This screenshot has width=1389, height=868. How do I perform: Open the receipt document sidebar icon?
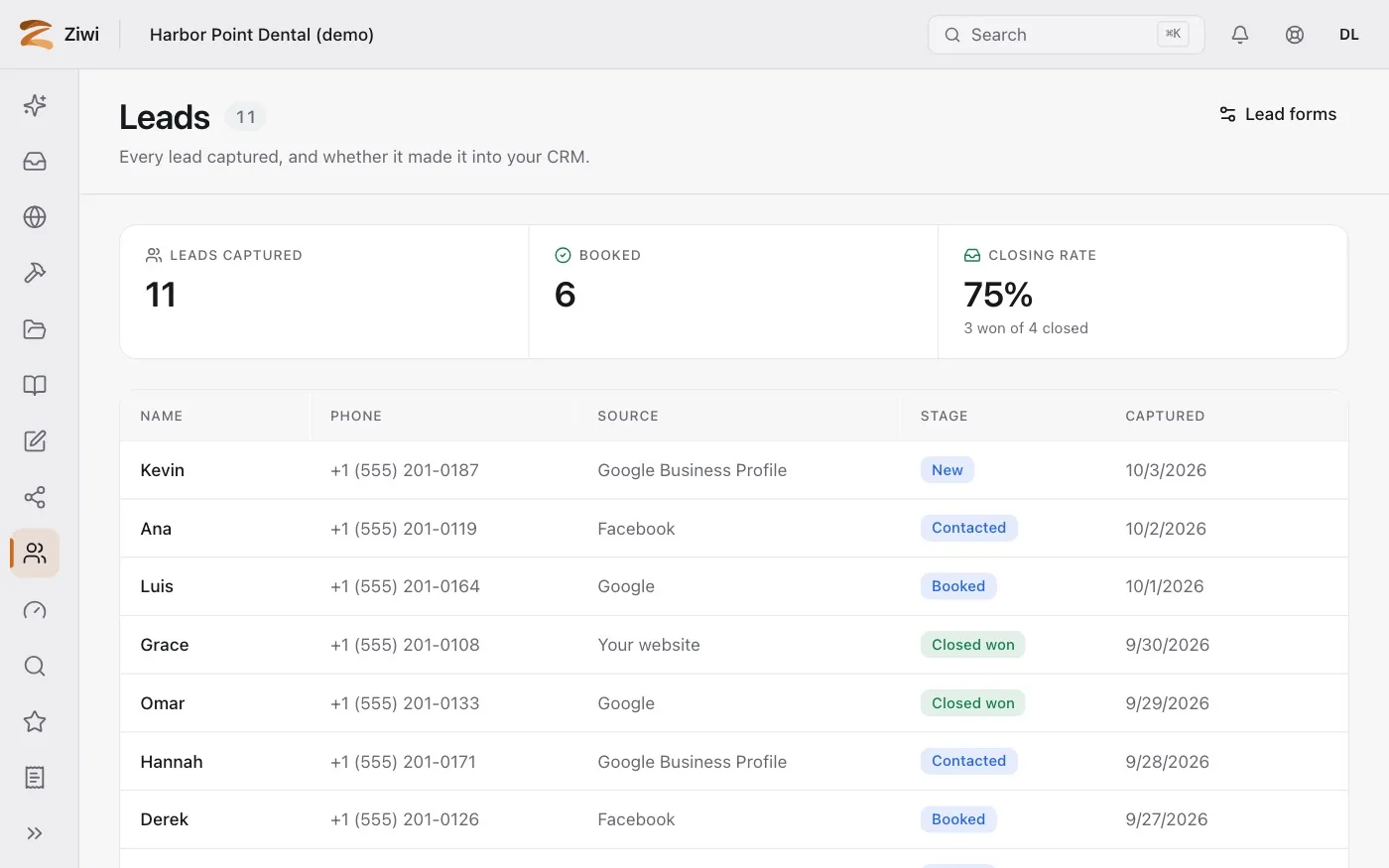click(35, 778)
